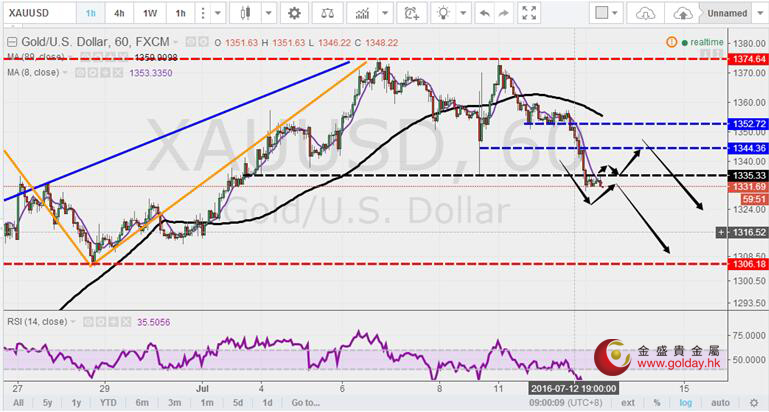Remove the RSI (14, close) indicator
Screen dimensions: 769x412
126,322
